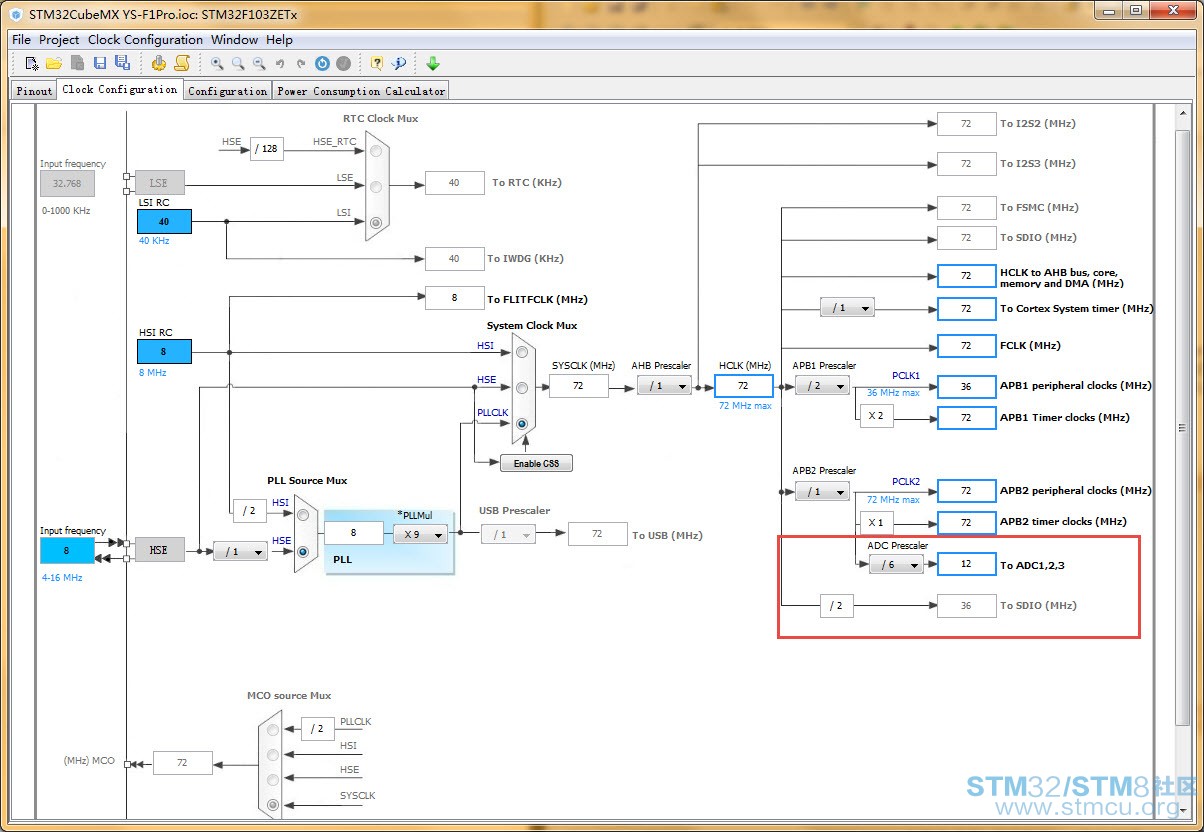Click the MCO output 72 value field
This screenshot has width=1204, height=832.
(182, 763)
